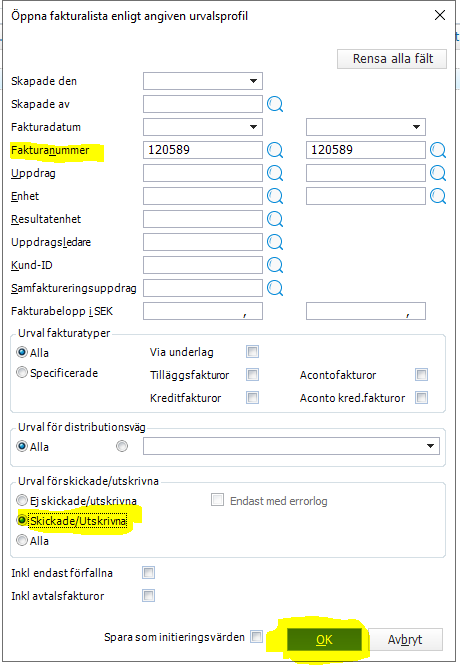This screenshot has height=670, width=460.
Task: Click first Fakturabelopp i SEK field
Action: click(203, 311)
